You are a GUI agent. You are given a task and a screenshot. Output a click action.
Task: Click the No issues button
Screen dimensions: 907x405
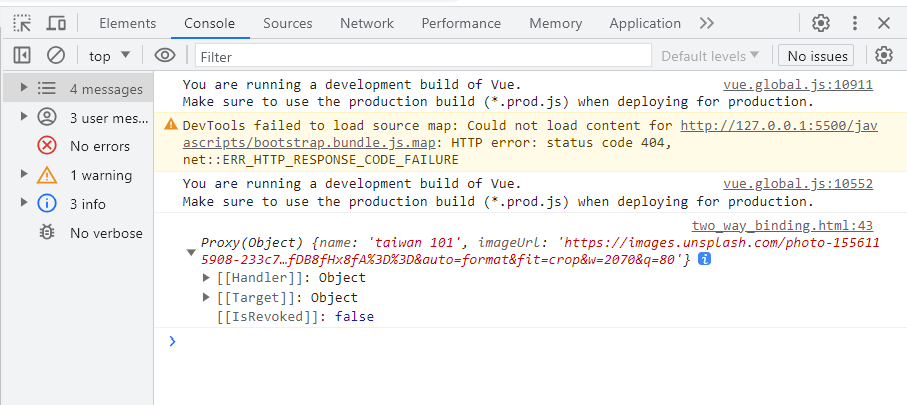817,56
